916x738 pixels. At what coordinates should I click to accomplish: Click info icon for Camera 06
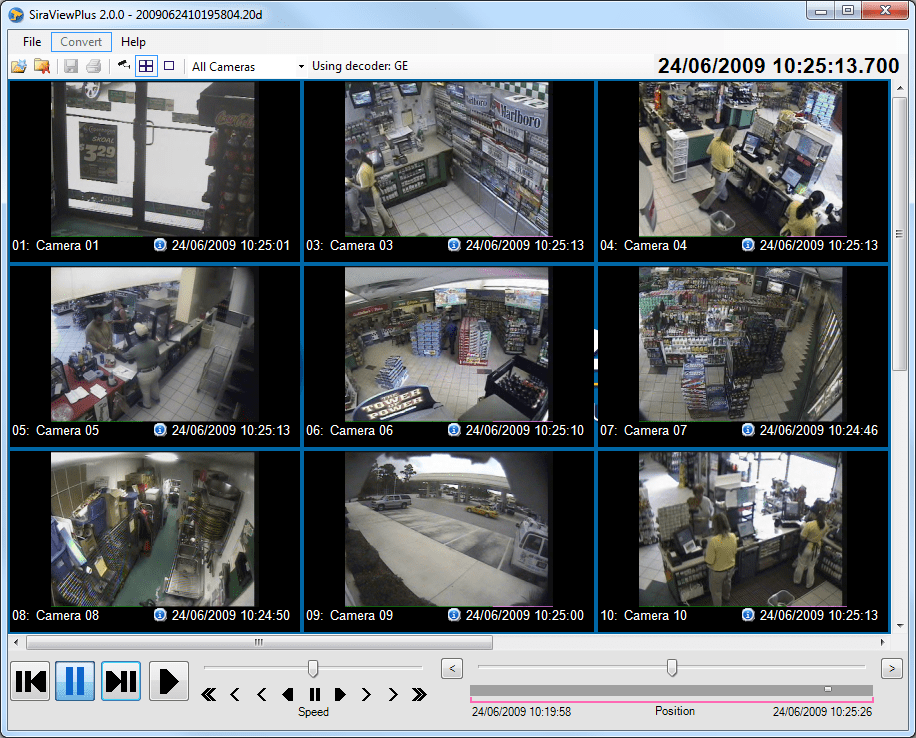coord(454,430)
